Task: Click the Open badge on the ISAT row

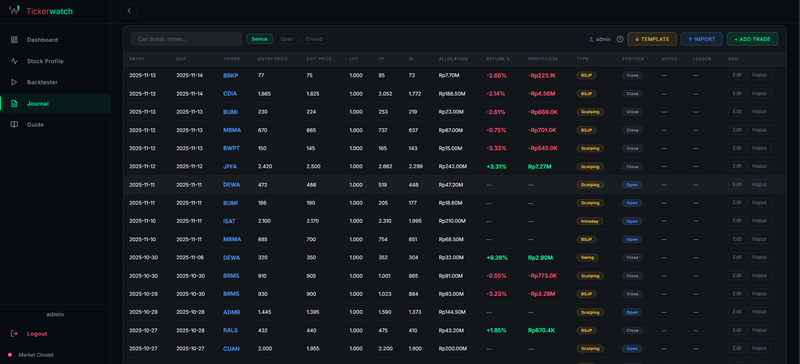Action: click(x=632, y=221)
